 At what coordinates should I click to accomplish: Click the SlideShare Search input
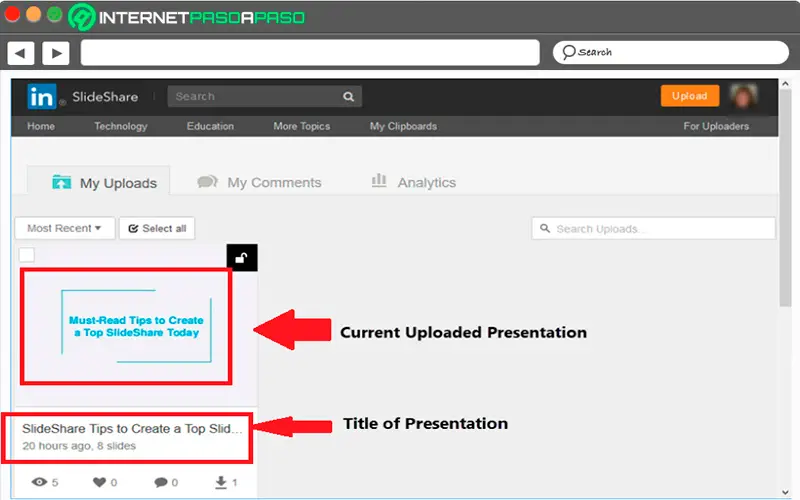(x=265, y=96)
